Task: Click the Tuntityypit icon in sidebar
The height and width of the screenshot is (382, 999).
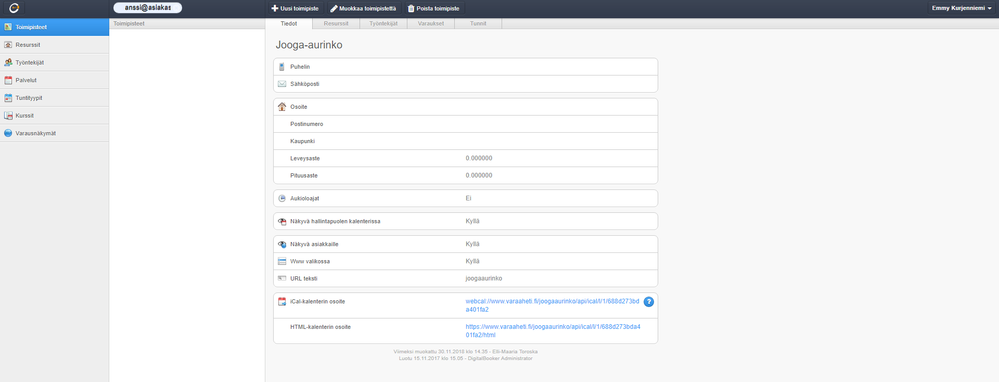Action: (8, 98)
